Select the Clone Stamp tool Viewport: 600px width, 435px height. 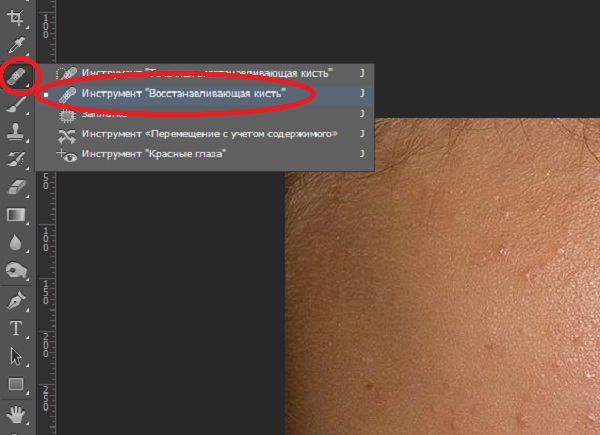[x=16, y=131]
